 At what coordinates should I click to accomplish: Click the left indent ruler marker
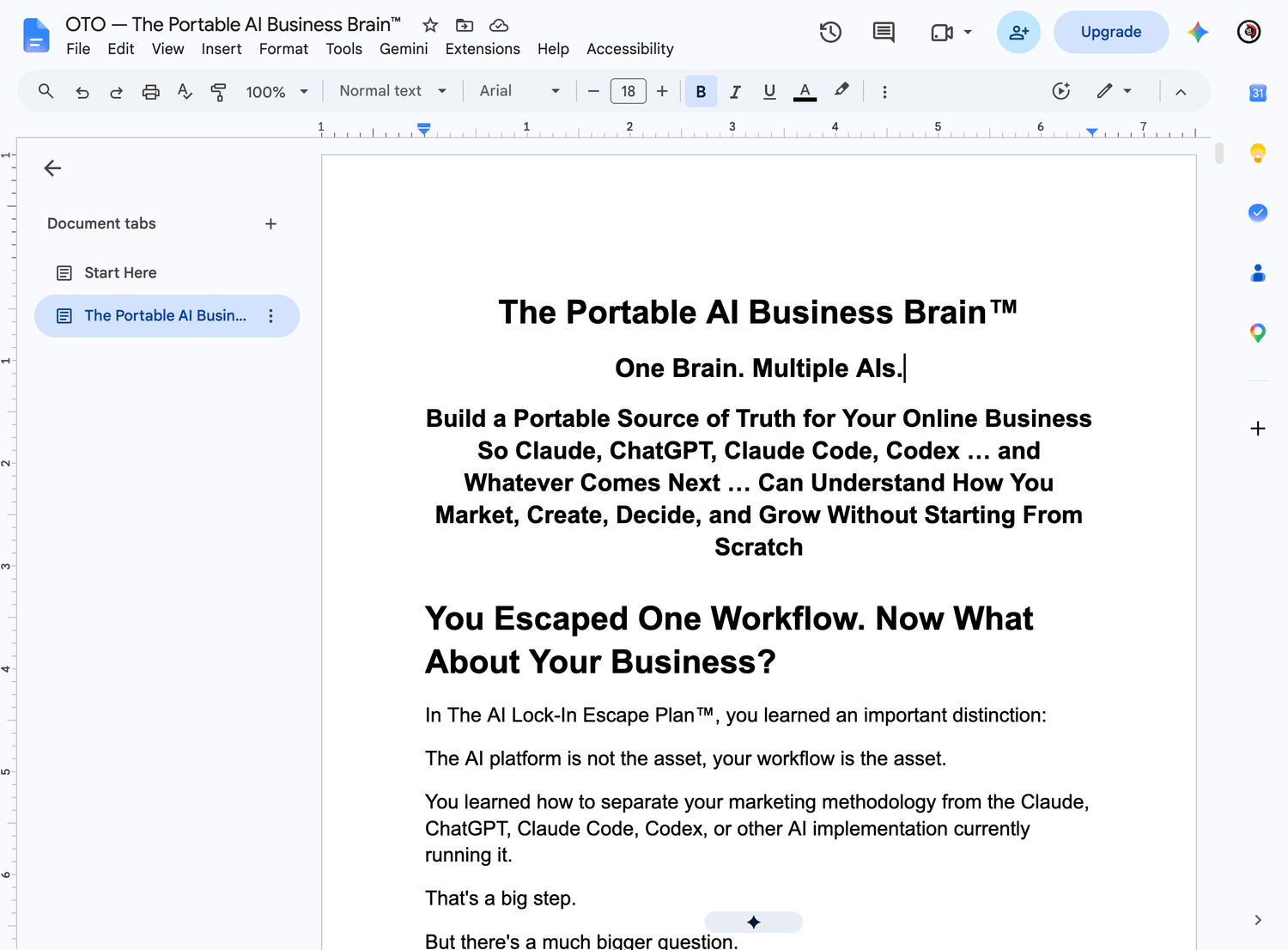tap(424, 131)
